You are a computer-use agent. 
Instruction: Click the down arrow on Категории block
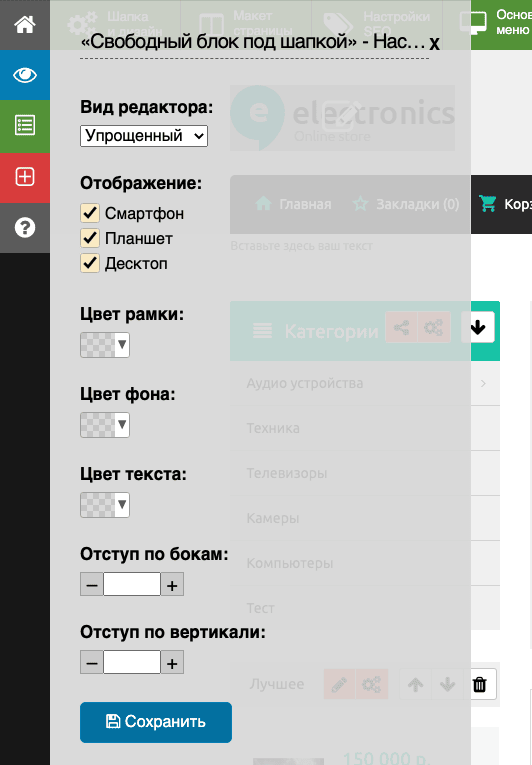(x=478, y=327)
